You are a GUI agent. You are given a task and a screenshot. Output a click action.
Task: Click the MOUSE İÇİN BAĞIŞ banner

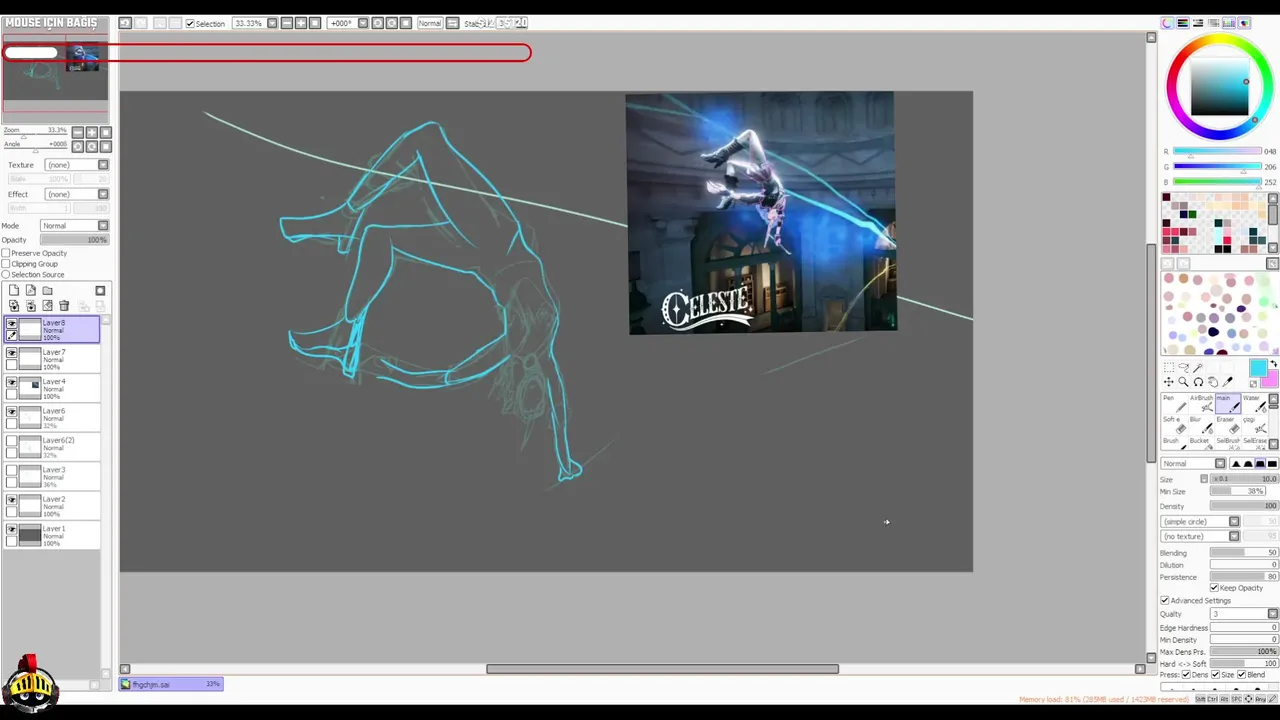51,22
